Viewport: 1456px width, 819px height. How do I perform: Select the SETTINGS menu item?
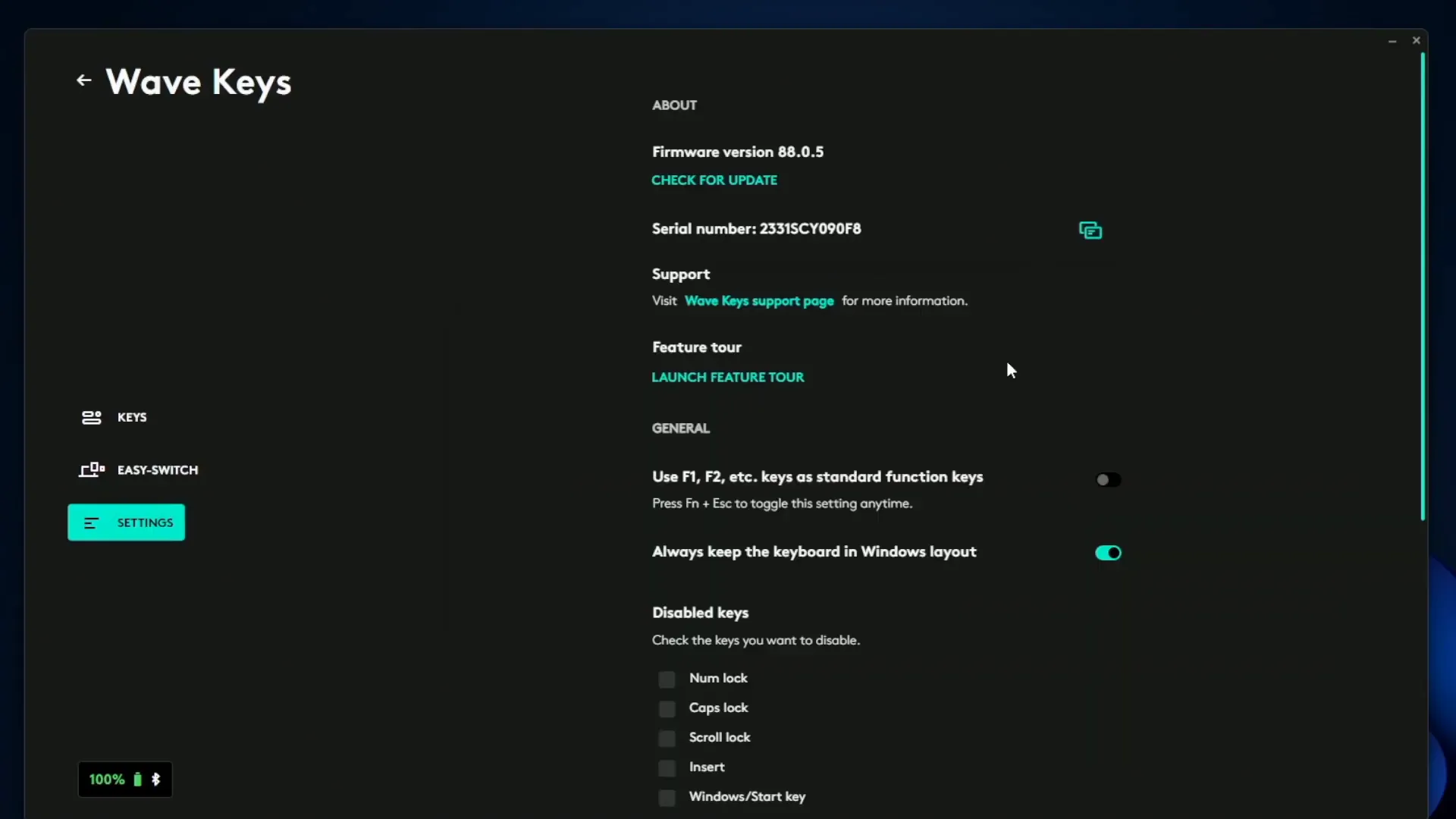[x=126, y=522]
